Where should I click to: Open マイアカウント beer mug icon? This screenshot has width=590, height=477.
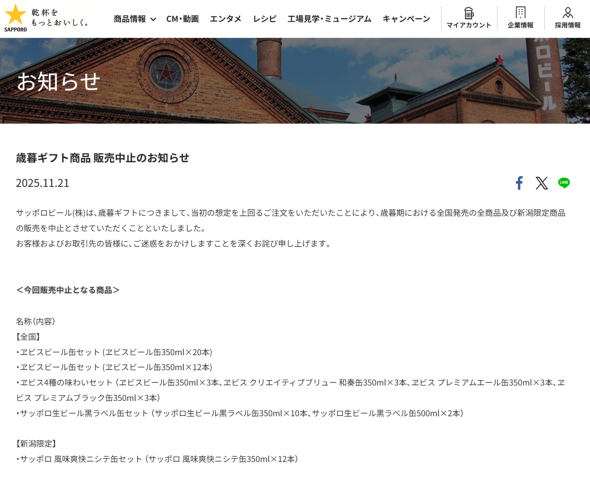[469, 13]
